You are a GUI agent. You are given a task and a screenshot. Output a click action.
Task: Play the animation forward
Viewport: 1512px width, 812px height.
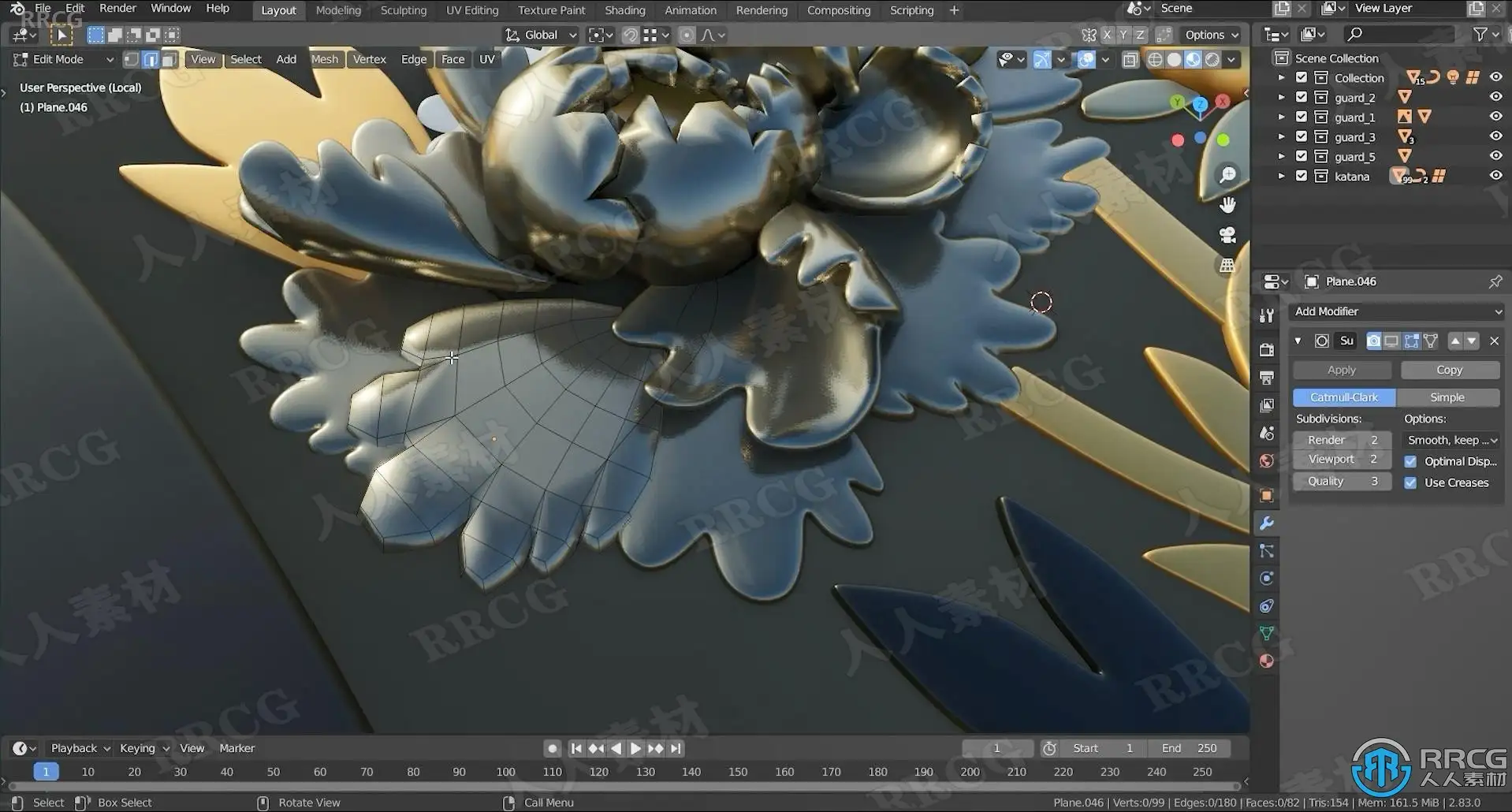click(x=635, y=748)
